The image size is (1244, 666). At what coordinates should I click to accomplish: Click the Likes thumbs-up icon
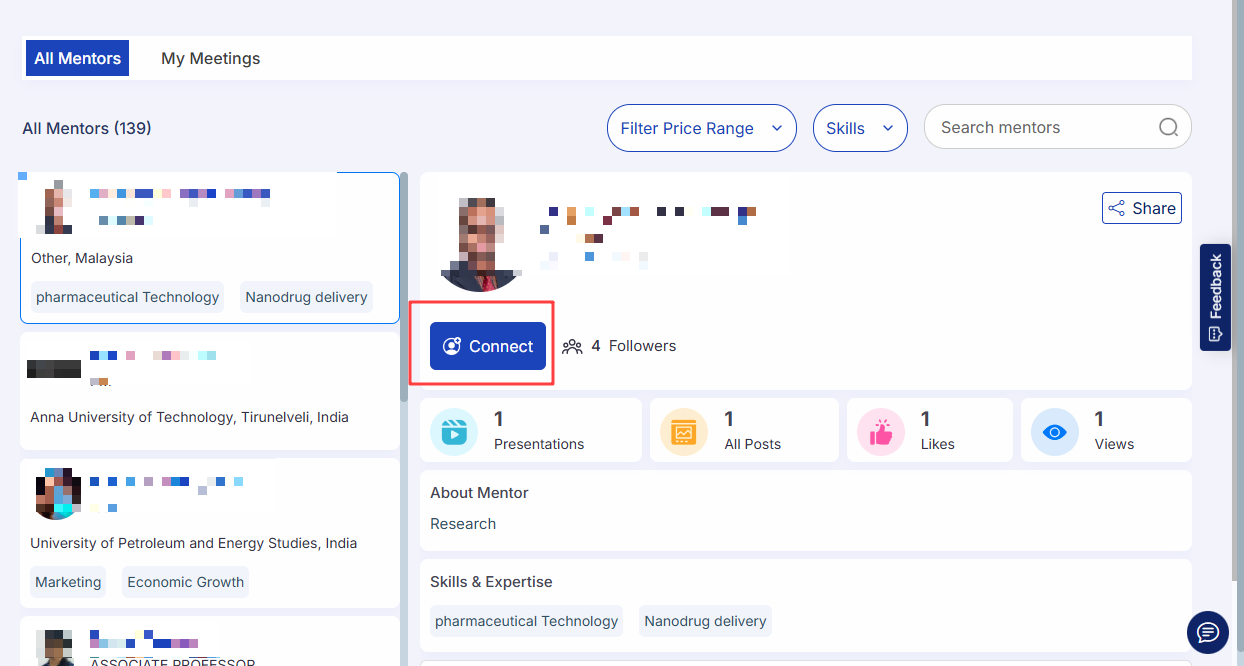(x=881, y=432)
